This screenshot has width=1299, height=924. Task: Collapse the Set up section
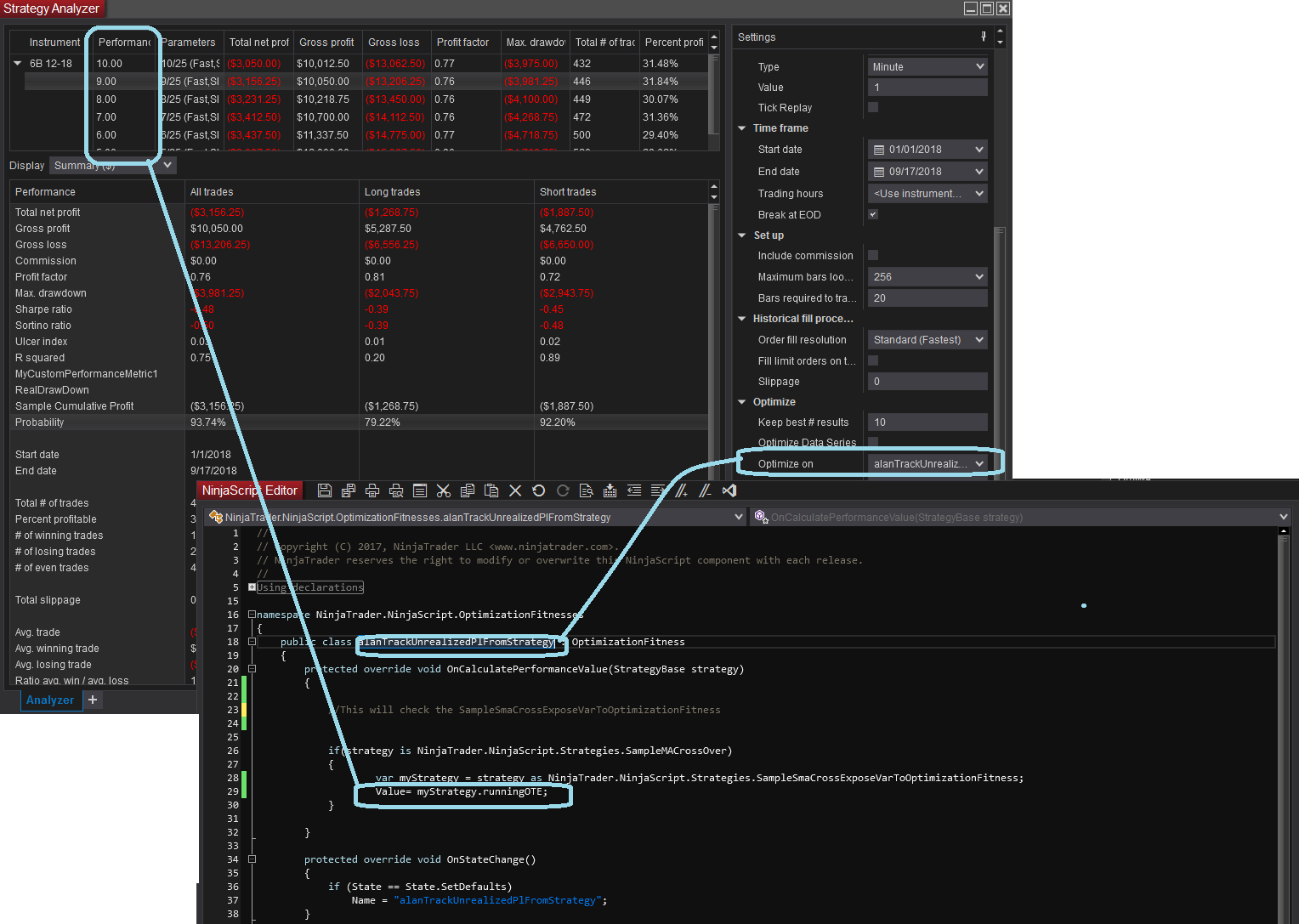(x=742, y=235)
